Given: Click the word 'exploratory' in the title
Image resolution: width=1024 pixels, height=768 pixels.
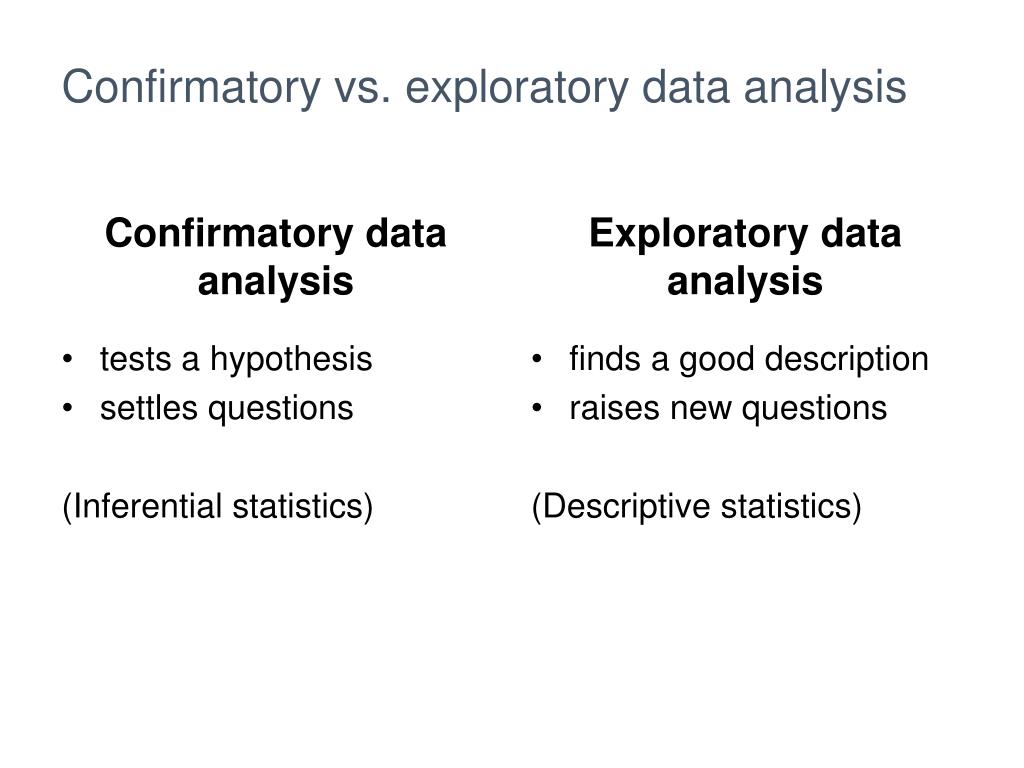Looking at the screenshot, I should (x=517, y=89).
